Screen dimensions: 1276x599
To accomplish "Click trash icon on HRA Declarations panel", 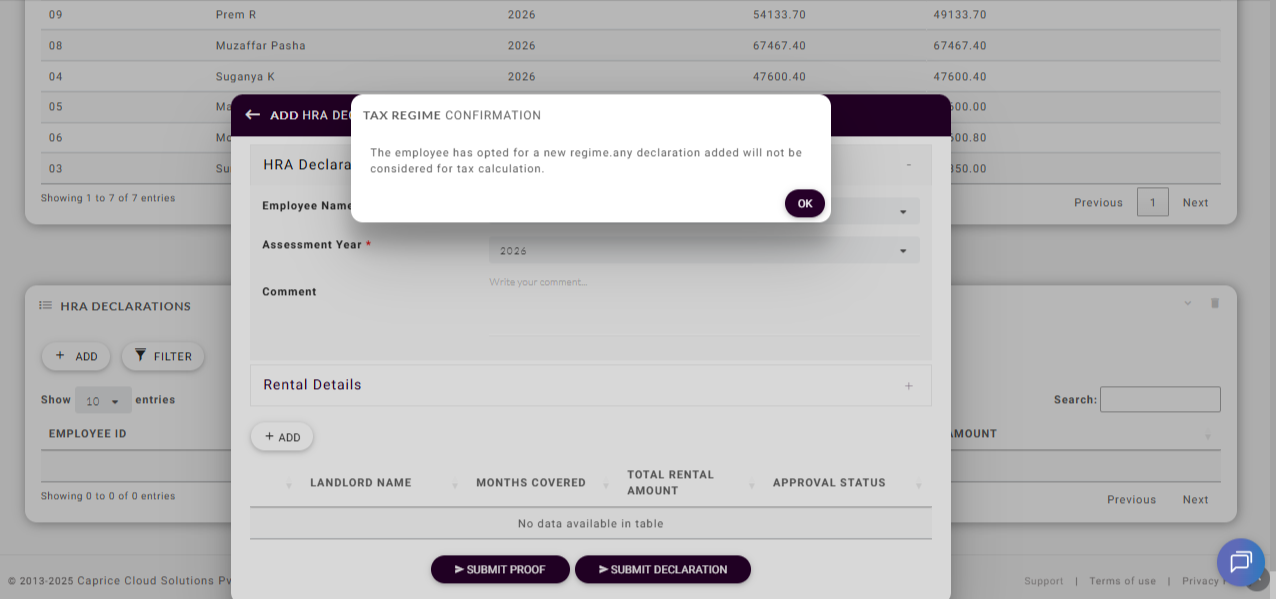I will click(1215, 303).
